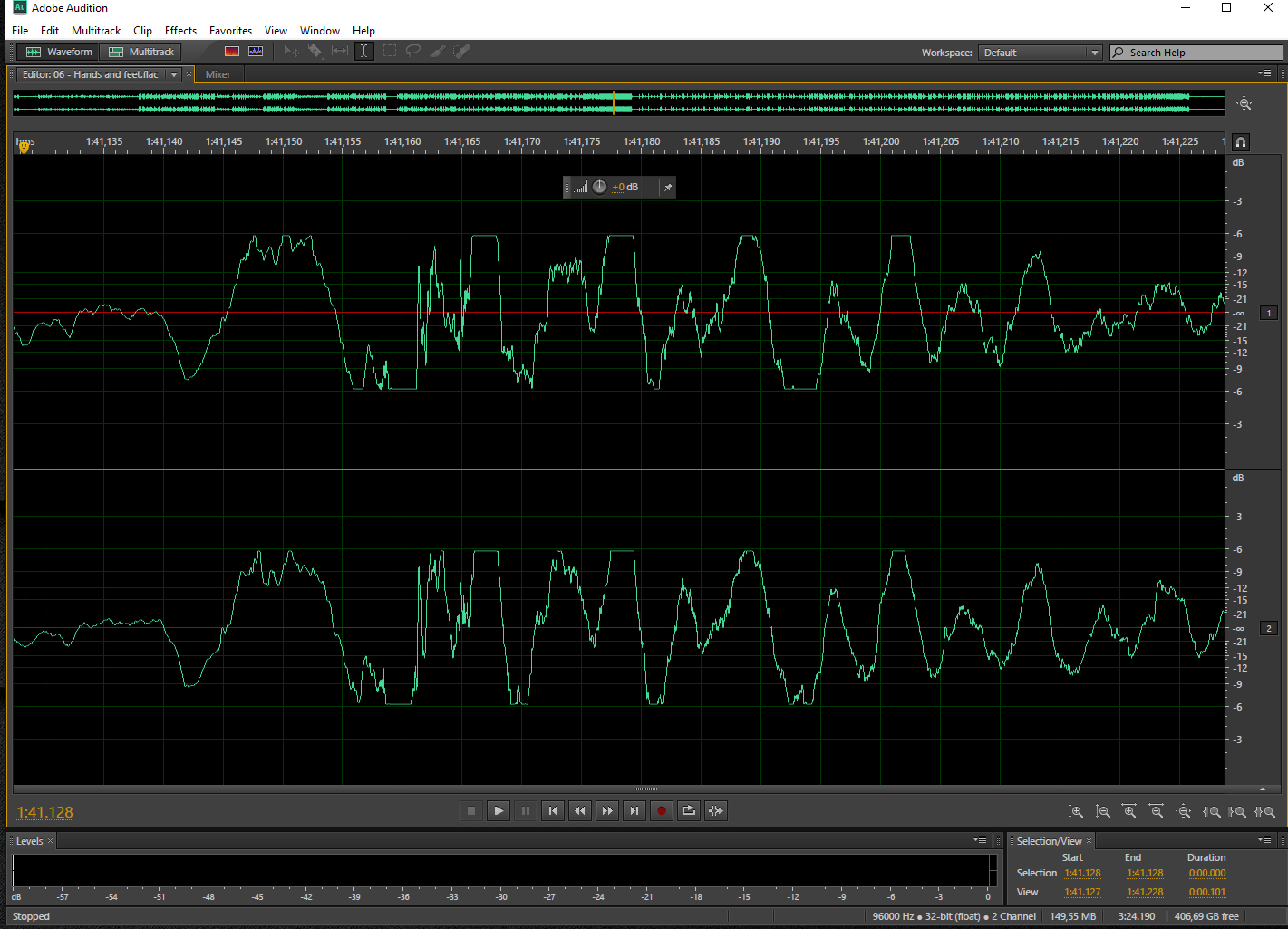Click zoom navigator icon beside overview waveform
The height and width of the screenshot is (929, 1288).
(x=1244, y=104)
